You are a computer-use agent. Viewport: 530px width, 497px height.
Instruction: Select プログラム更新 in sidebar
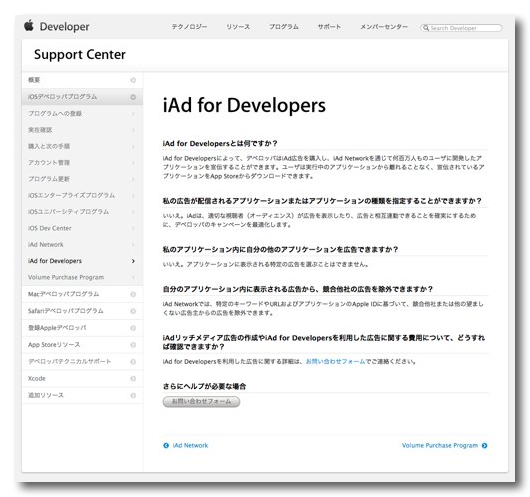(x=82, y=179)
